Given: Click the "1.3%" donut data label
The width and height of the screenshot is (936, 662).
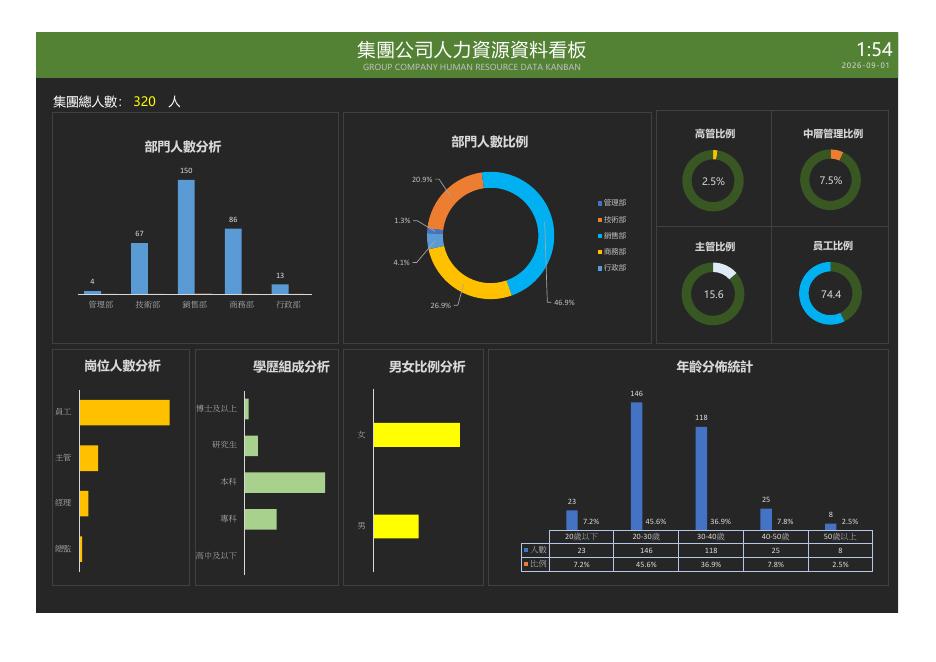Looking at the screenshot, I should [x=402, y=220].
